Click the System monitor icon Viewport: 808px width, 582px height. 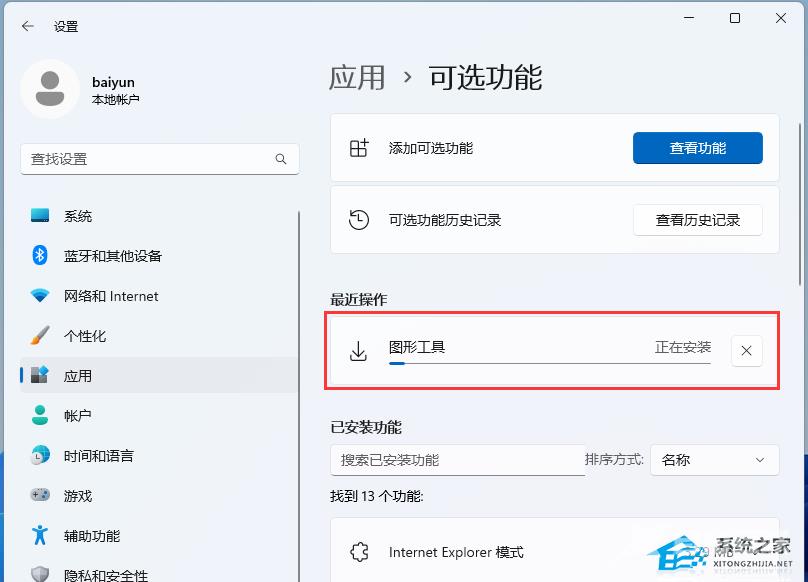click(x=40, y=215)
